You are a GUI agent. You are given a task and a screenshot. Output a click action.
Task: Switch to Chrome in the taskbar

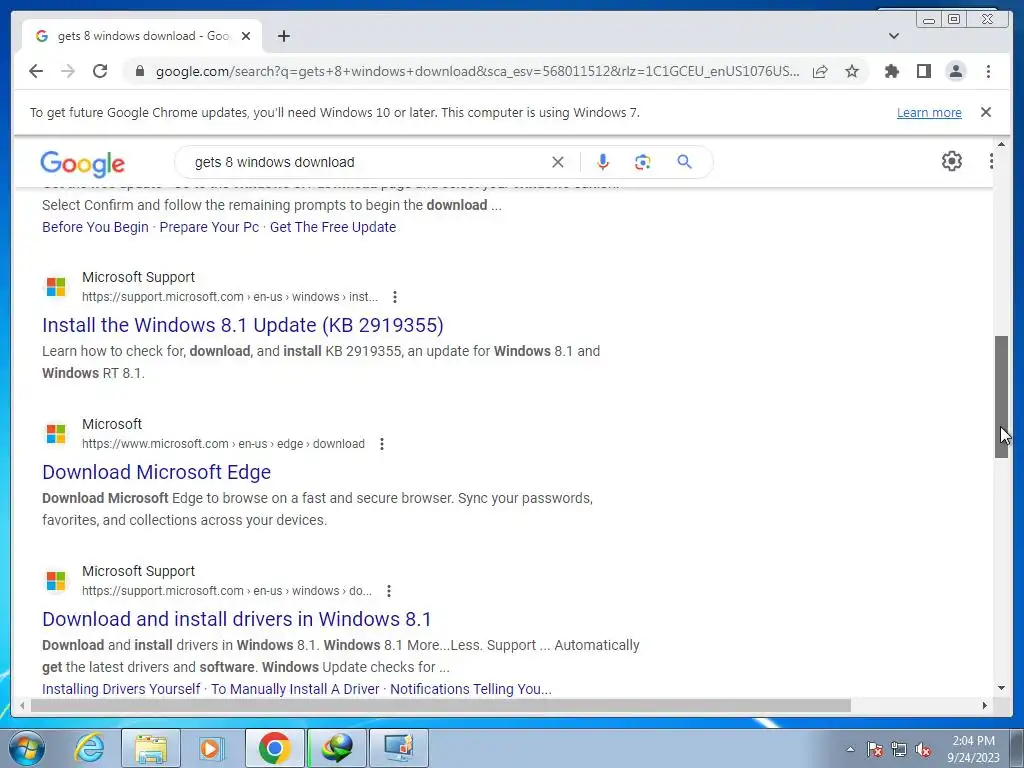point(274,748)
